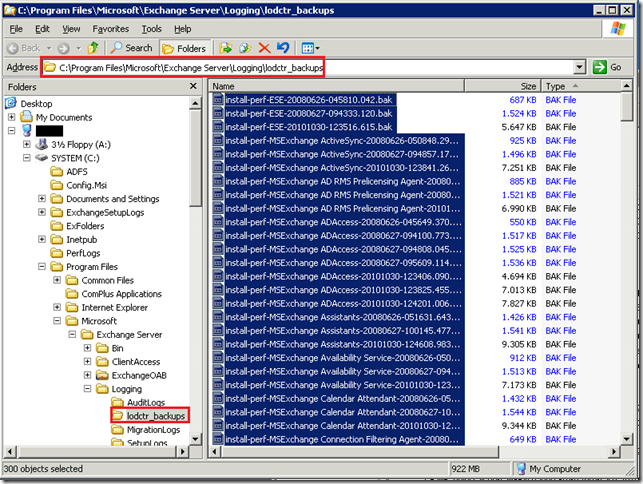Open the Favorites menu
Screen dimensions: 643x484
click(111, 29)
